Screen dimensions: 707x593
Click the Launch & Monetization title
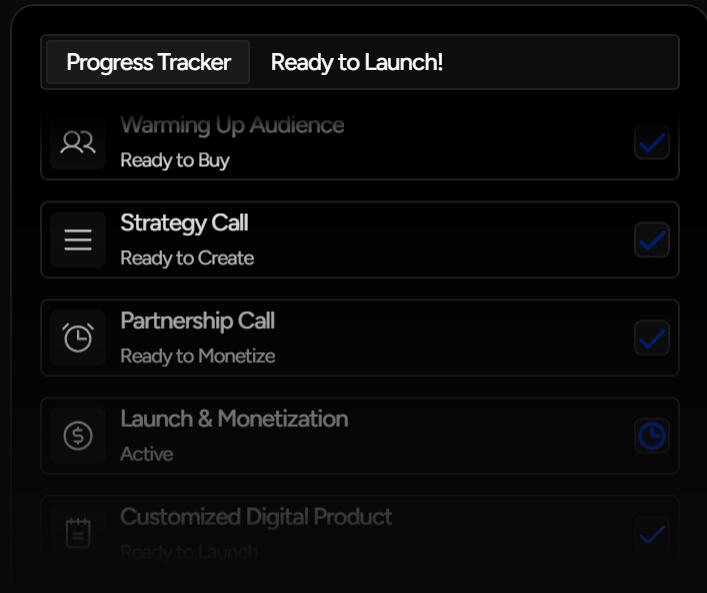(234, 419)
